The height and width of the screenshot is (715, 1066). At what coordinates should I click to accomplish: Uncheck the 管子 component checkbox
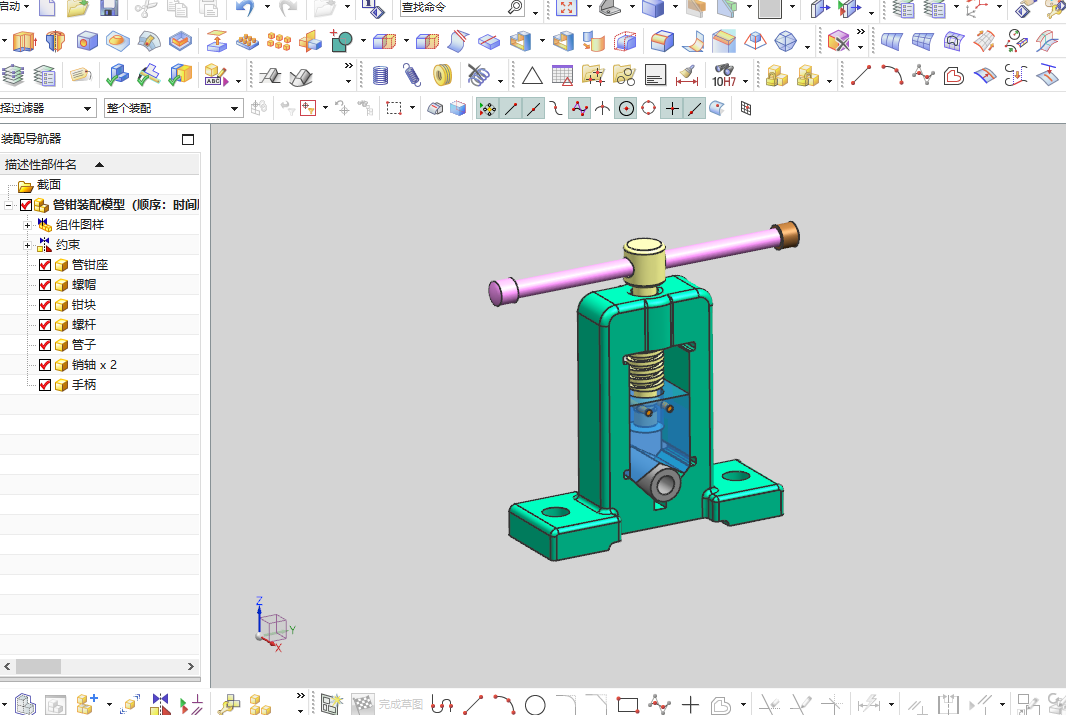[45, 345]
